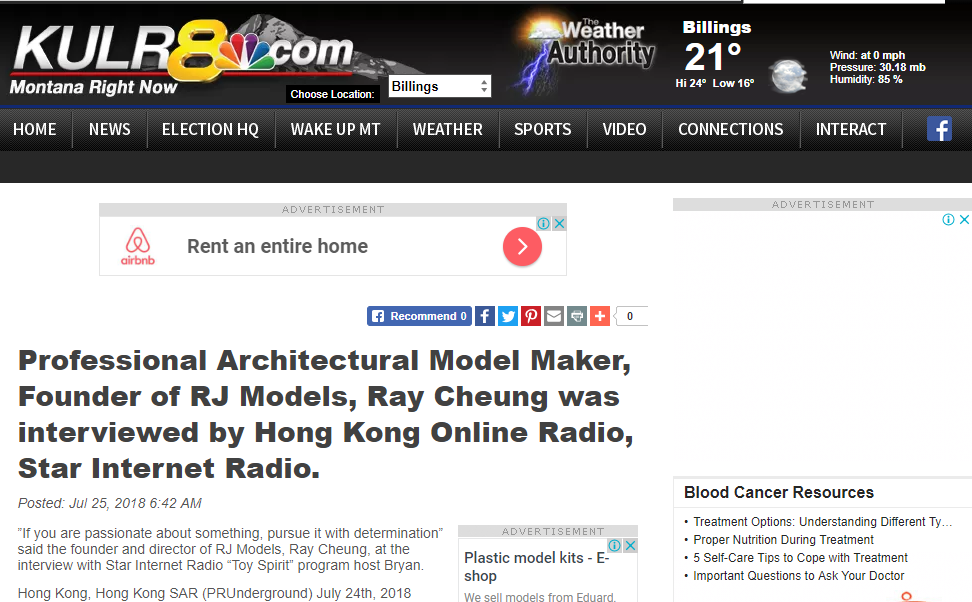This screenshot has height=602, width=972.
Task: Open the NEWS menu
Action: click(110, 129)
